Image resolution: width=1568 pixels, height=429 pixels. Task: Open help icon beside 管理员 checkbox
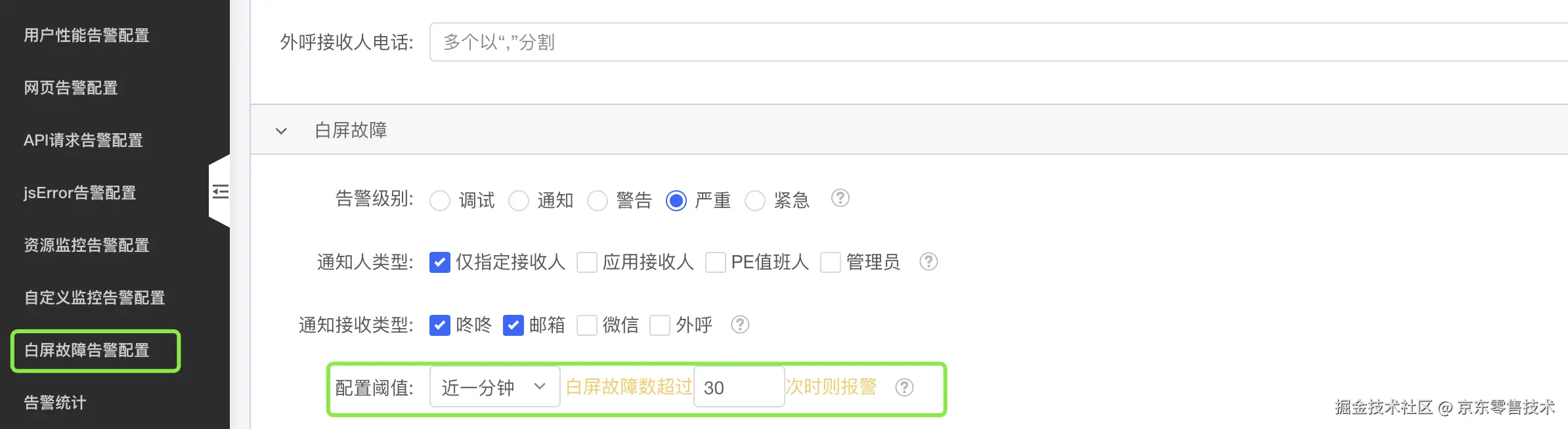click(928, 262)
